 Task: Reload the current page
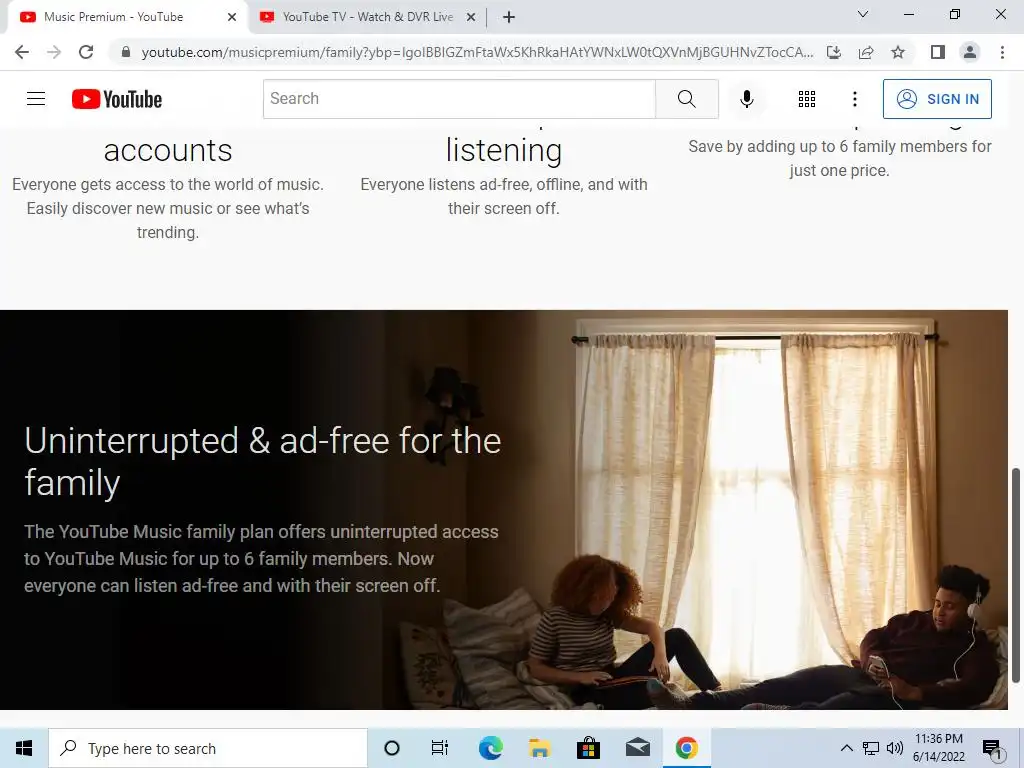86,52
